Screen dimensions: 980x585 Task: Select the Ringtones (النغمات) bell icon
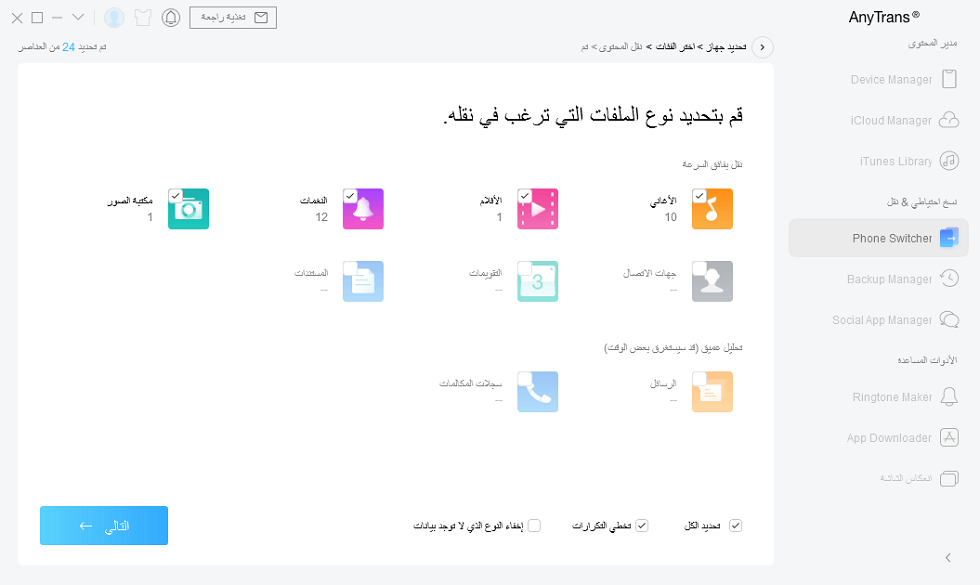pyautogui.click(x=363, y=209)
